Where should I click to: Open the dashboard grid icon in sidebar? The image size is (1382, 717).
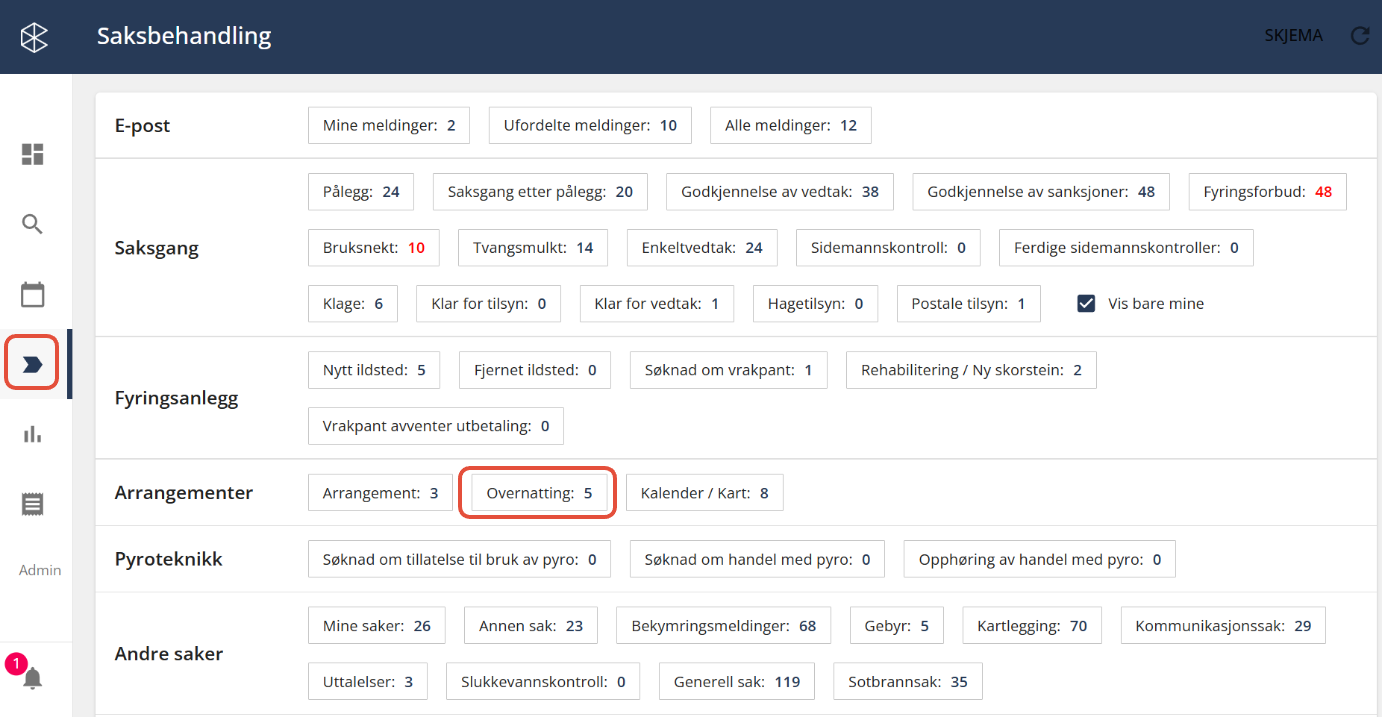[x=33, y=154]
